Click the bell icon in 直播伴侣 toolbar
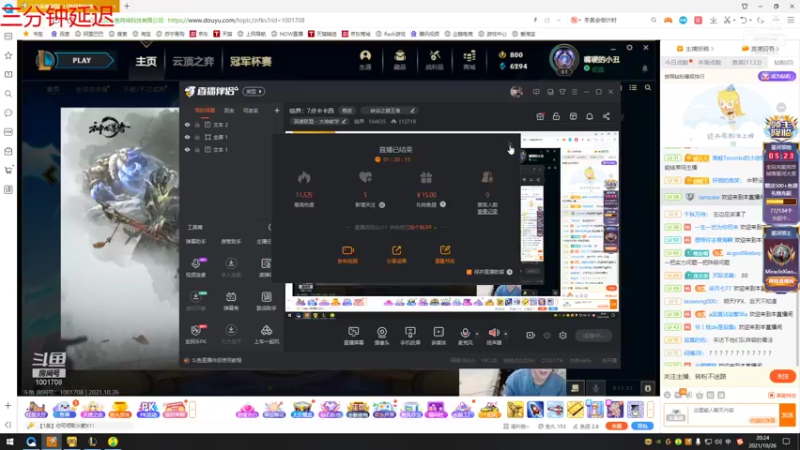 pos(589,116)
